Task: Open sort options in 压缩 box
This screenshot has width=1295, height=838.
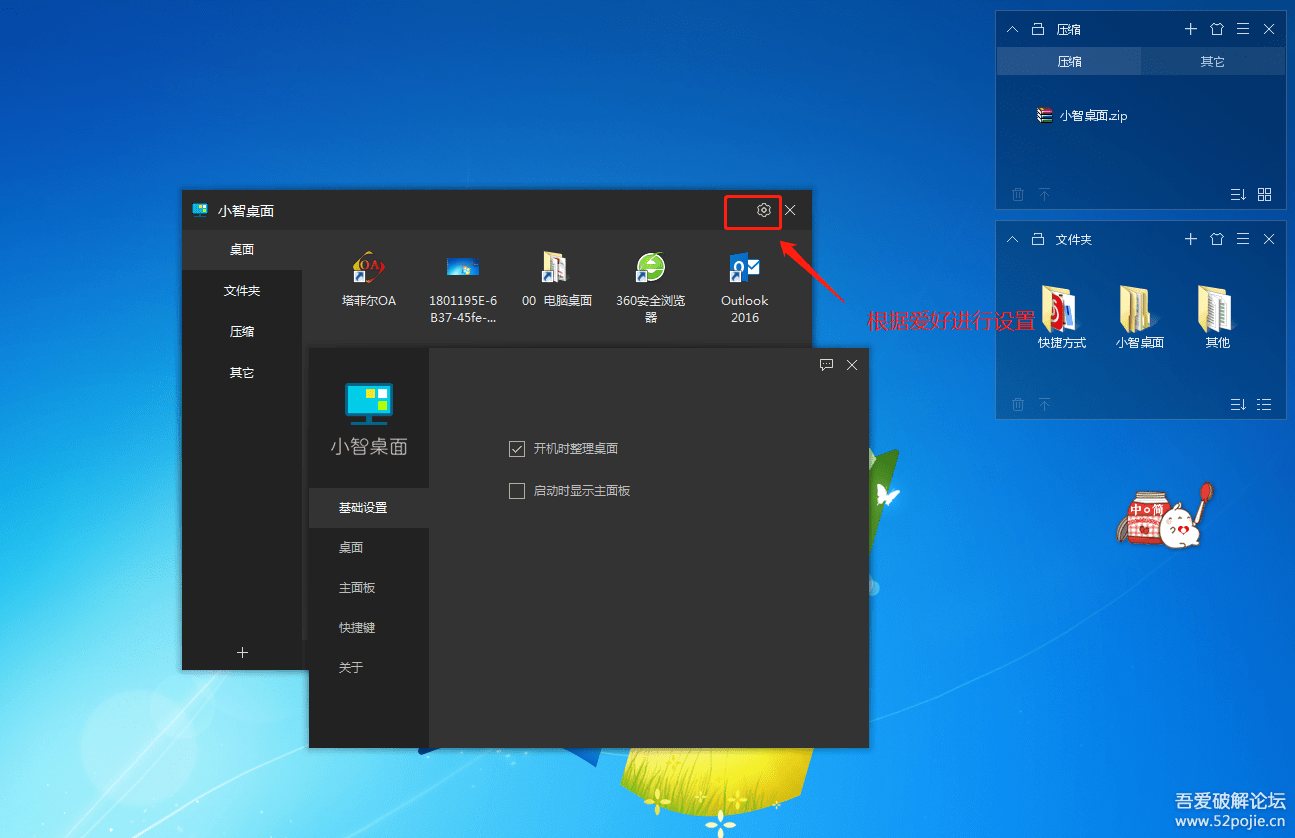Action: tap(1238, 194)
